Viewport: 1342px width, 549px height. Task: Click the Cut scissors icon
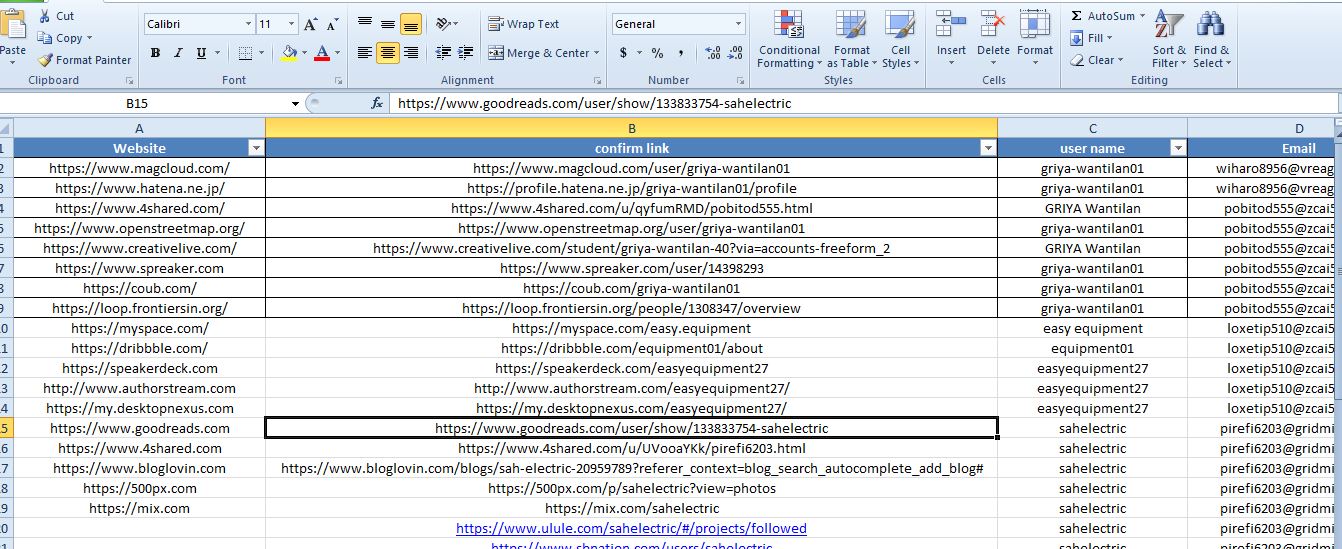point(45,16)
